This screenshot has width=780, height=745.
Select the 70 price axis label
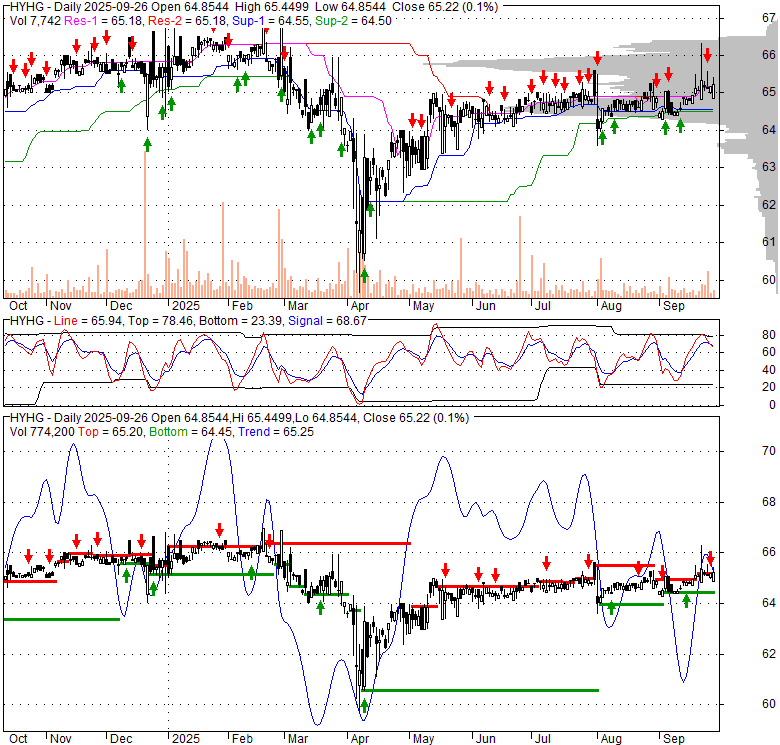coord(769,451)
